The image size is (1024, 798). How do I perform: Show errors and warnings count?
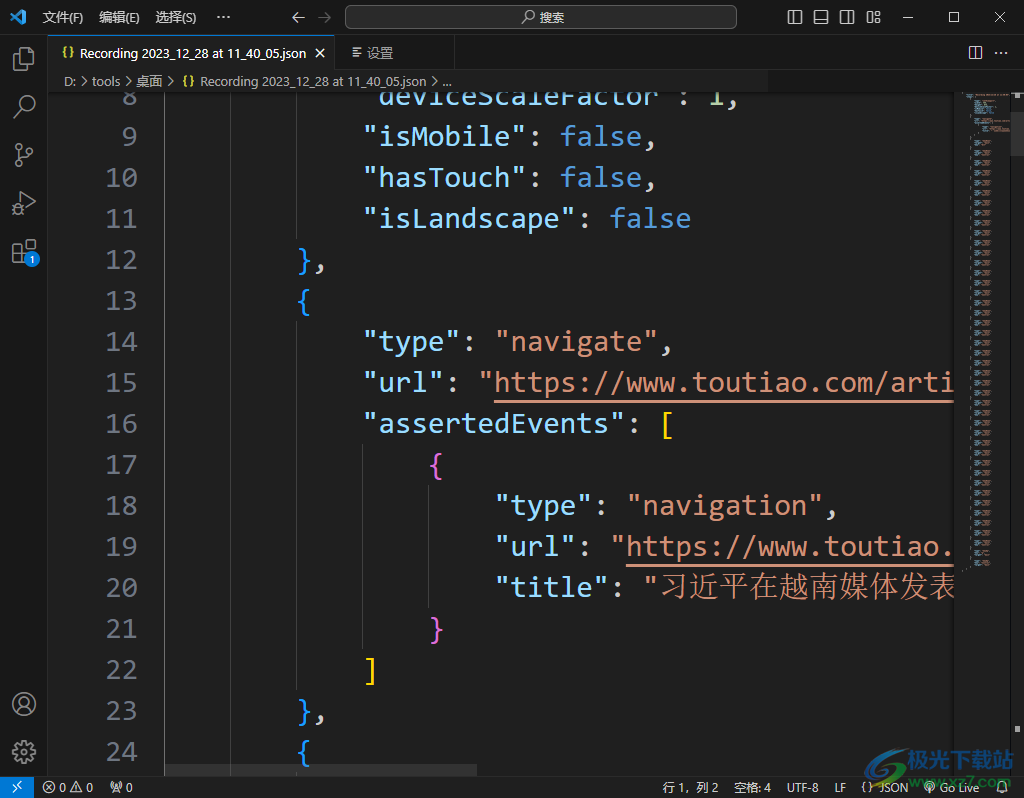(68, 788)
